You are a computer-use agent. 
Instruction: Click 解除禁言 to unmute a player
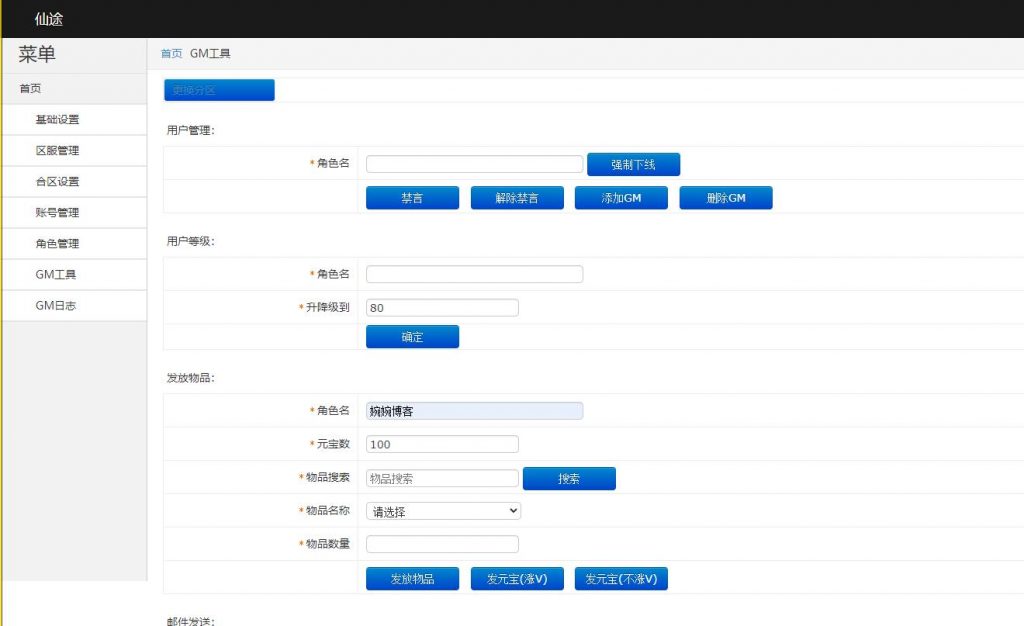(x=516, y=197)
